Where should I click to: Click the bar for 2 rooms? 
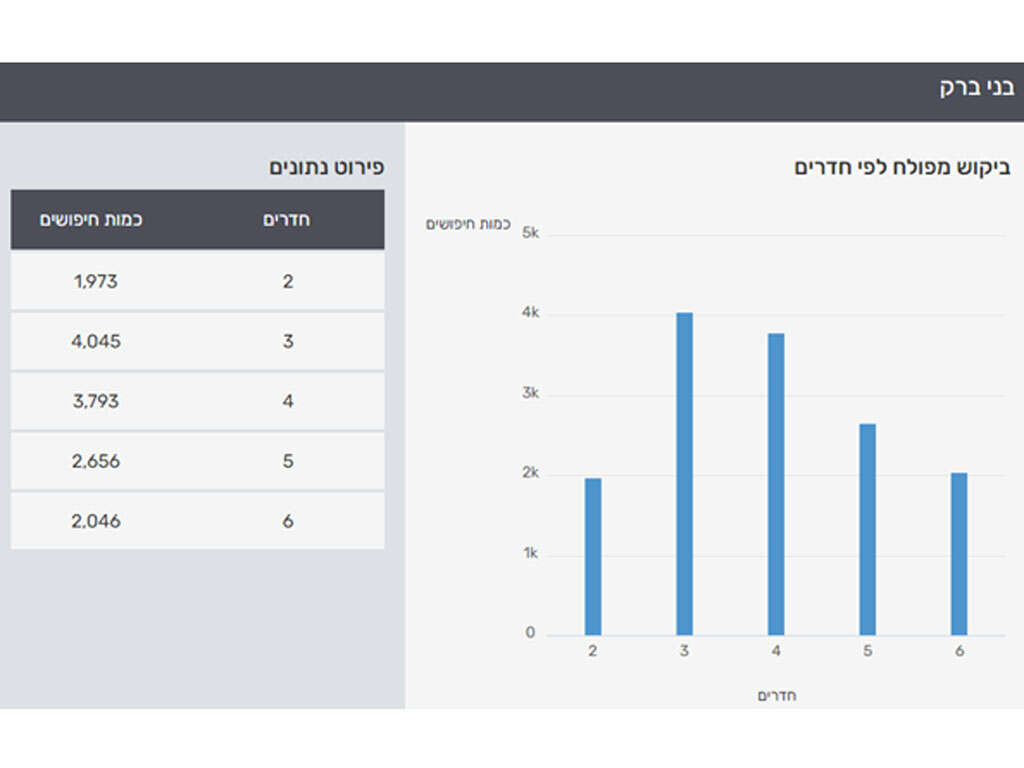[x=593, y=556]
